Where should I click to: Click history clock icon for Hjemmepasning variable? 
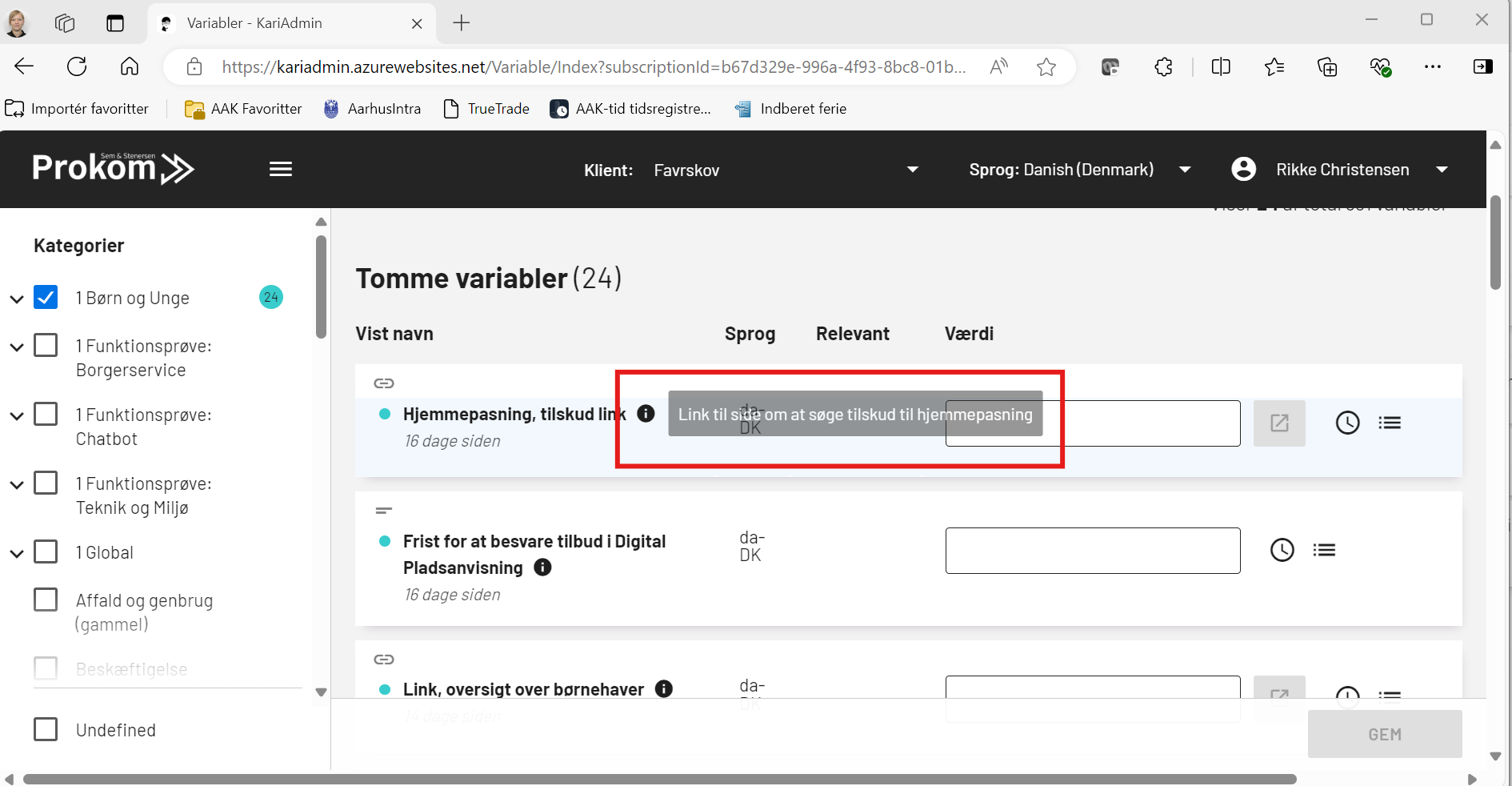(x=1347, y=423)
